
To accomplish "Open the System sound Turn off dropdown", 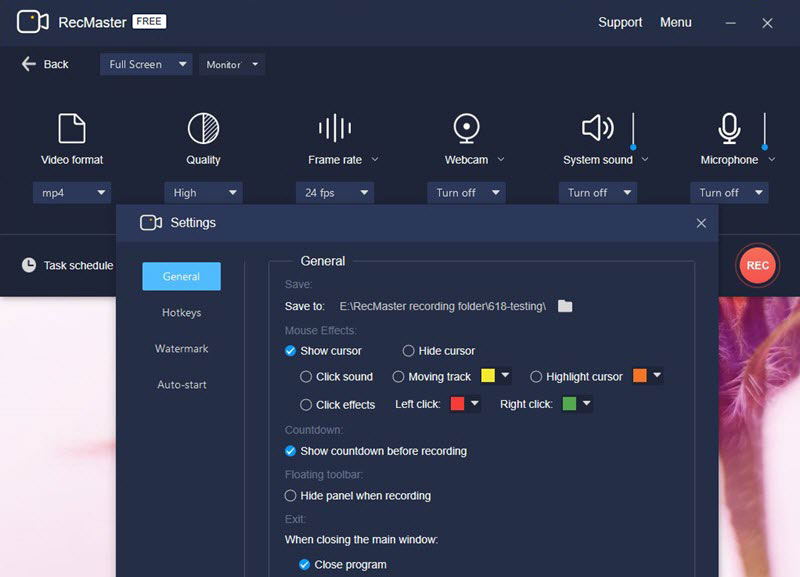I will pyautogui.click(x=598, y=193).
